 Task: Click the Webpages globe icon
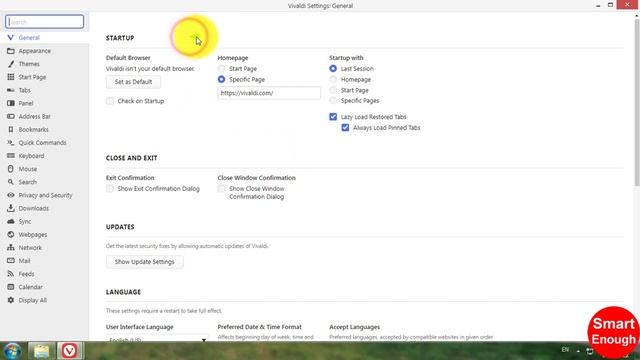pyautogui.click(x=11, y=235)
